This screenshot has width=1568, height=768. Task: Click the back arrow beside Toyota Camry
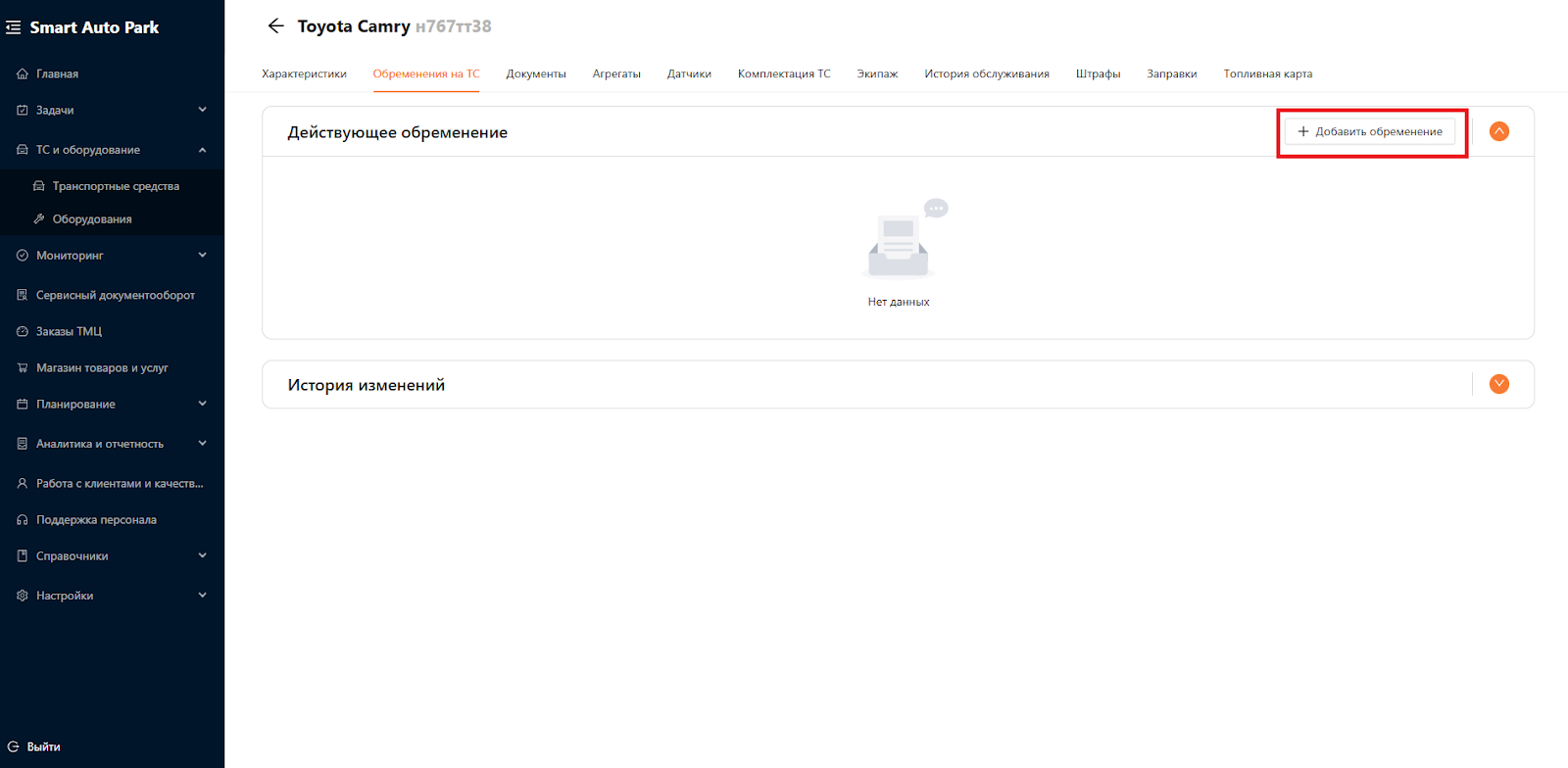(x=275, y=26)
